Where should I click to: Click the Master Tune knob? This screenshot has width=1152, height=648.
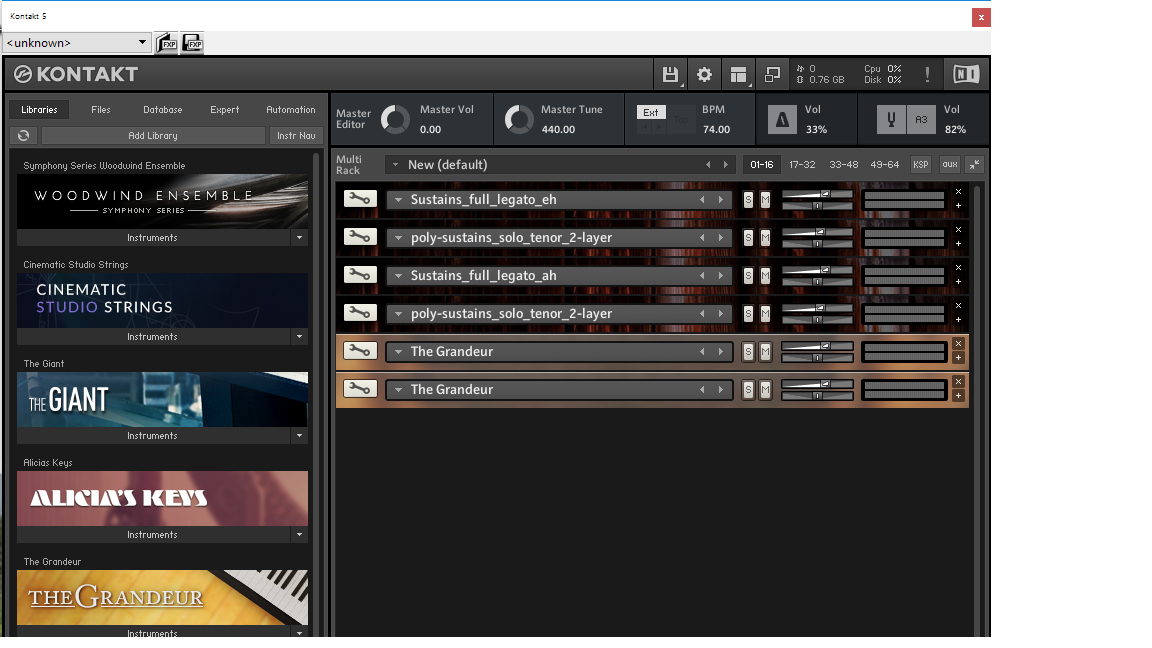click(x=519, y=119)
